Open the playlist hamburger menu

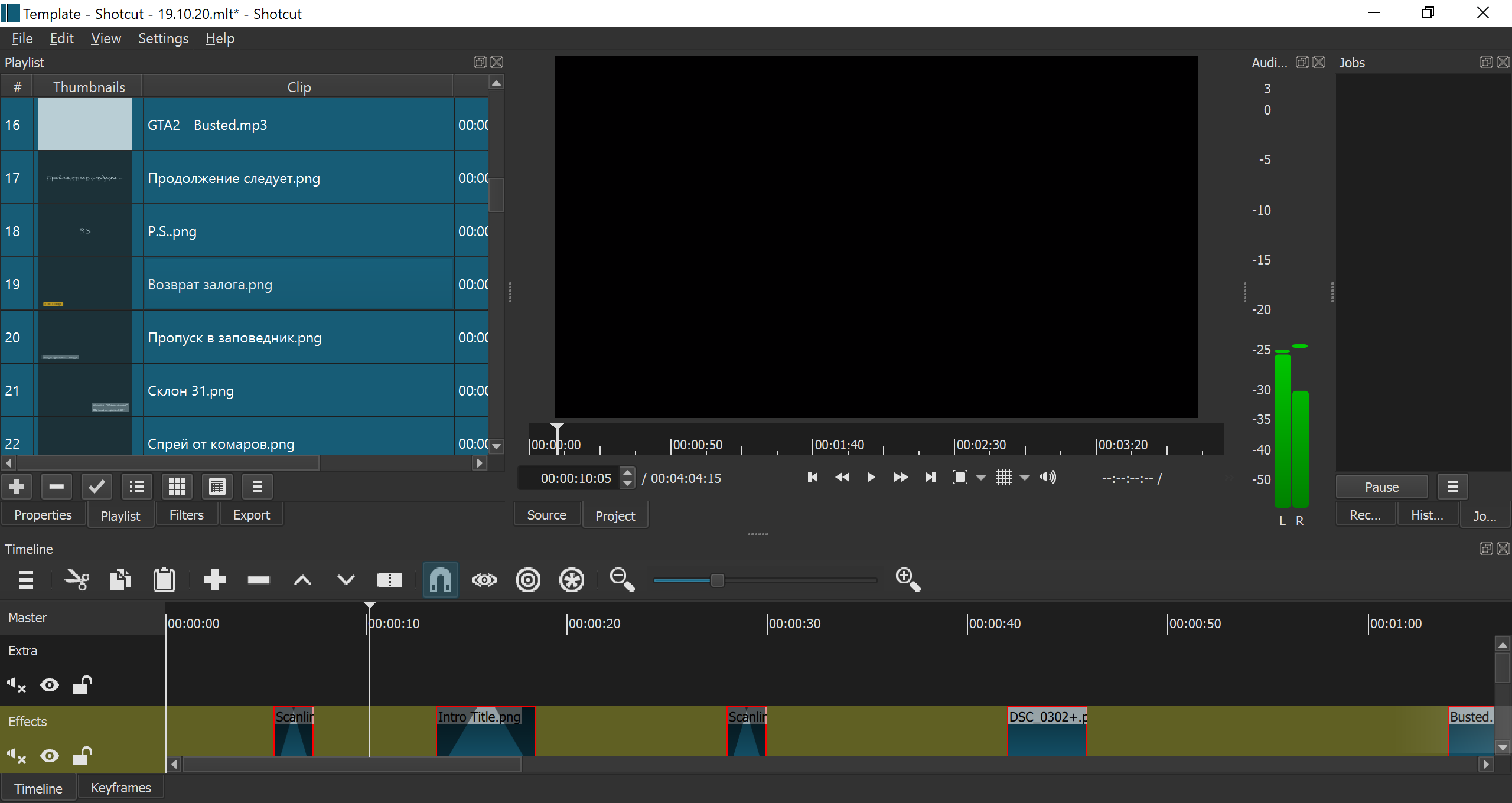click(258, 487)
